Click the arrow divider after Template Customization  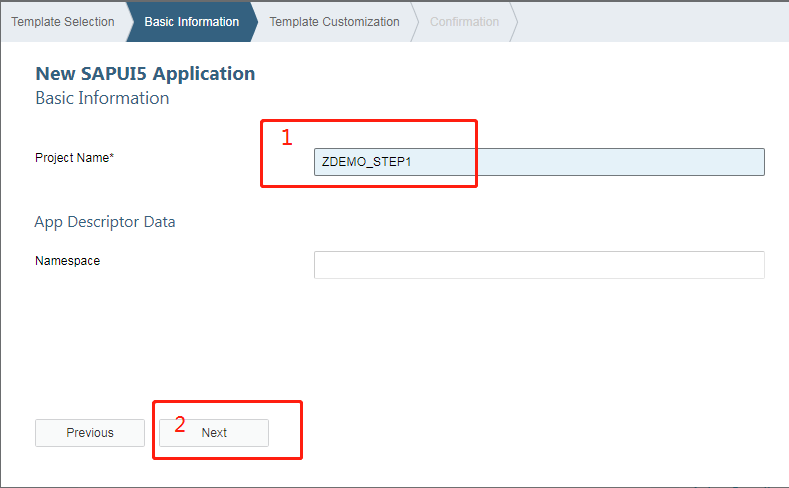(x=414, y=21)
